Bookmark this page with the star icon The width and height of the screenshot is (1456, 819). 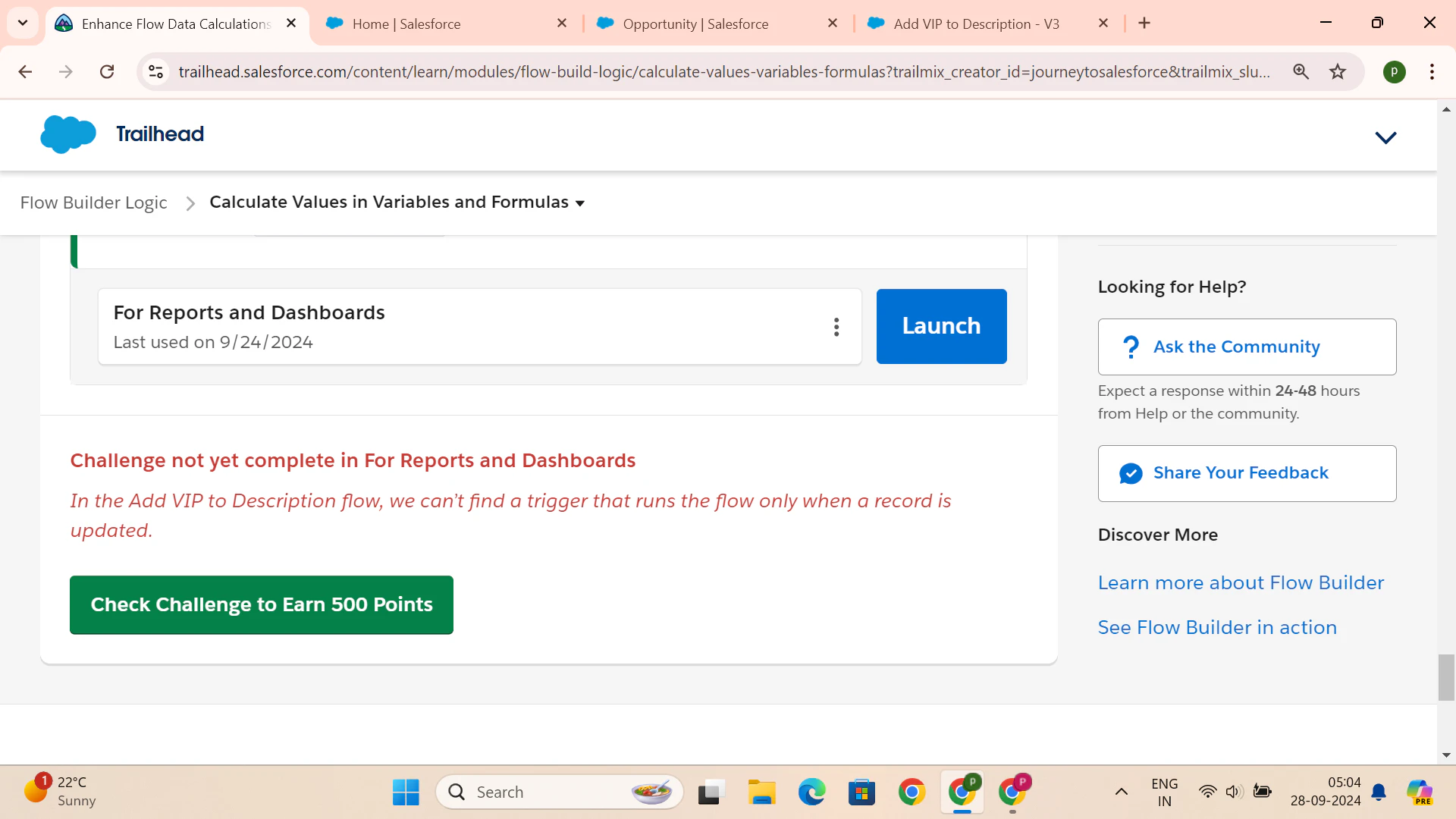[1338, 71]
